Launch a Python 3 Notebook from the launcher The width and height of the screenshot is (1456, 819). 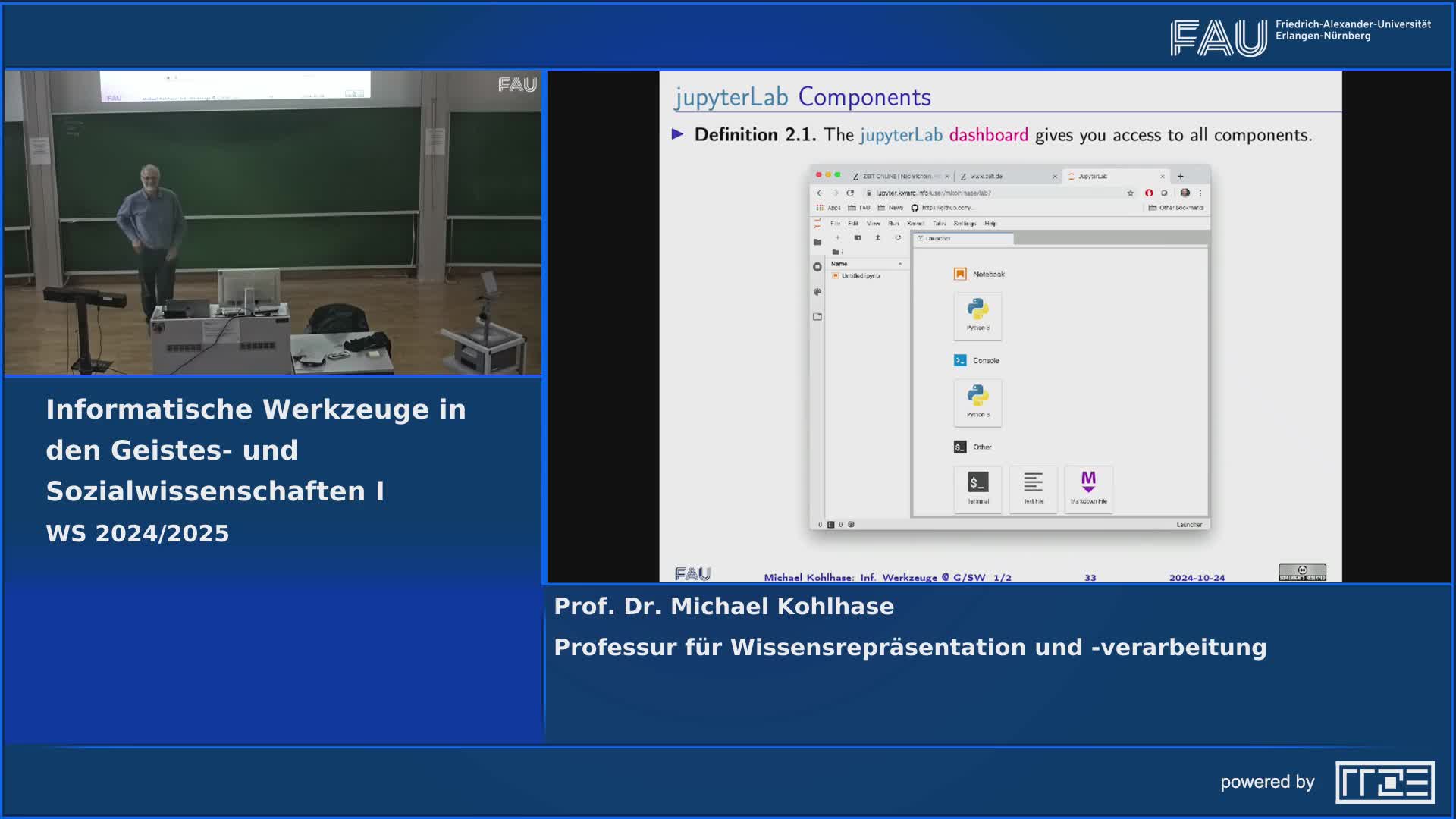[x=978, y=317]
